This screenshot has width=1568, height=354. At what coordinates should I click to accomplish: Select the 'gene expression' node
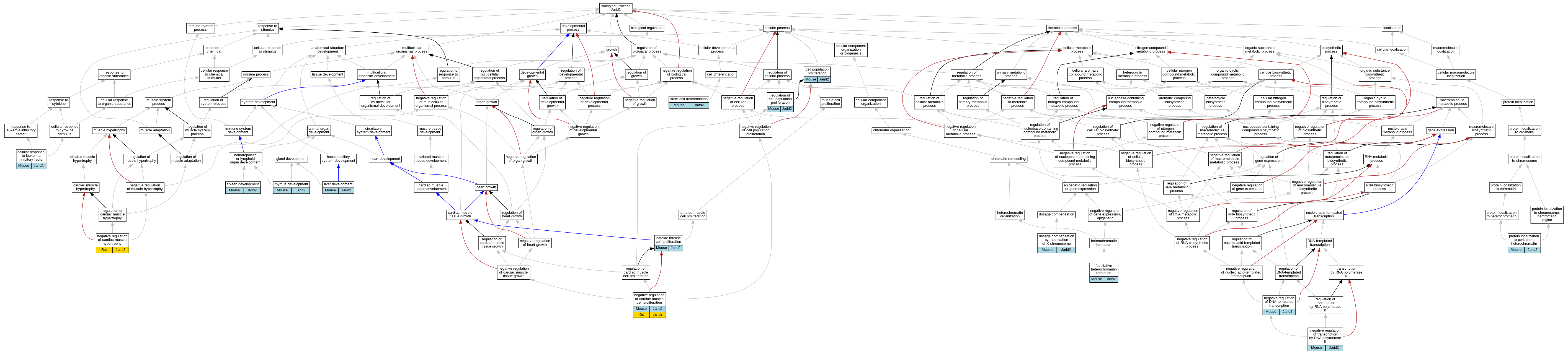[x=1441, y=130]
